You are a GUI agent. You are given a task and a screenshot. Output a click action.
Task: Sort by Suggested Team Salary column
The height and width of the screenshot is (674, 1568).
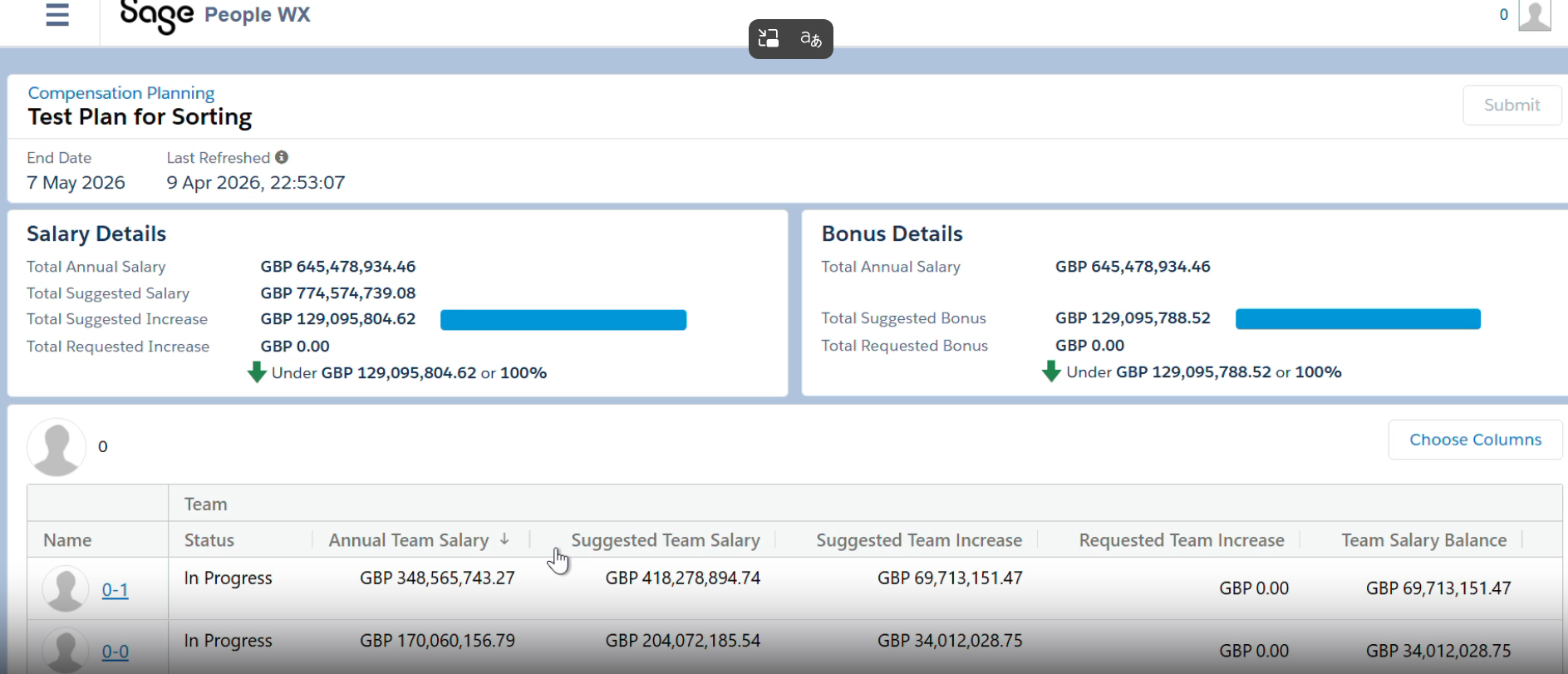[666, 540]
